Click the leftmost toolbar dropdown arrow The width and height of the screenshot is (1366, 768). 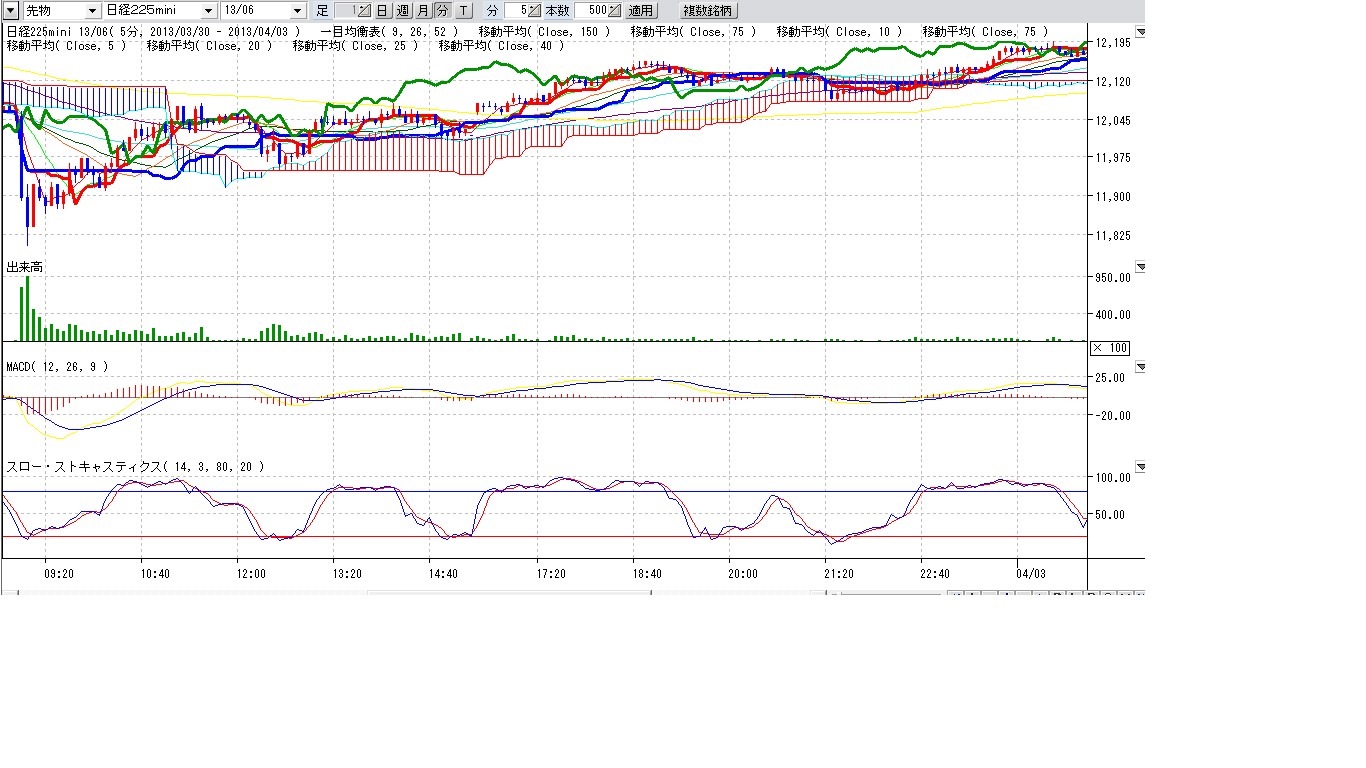coord(11,10)
